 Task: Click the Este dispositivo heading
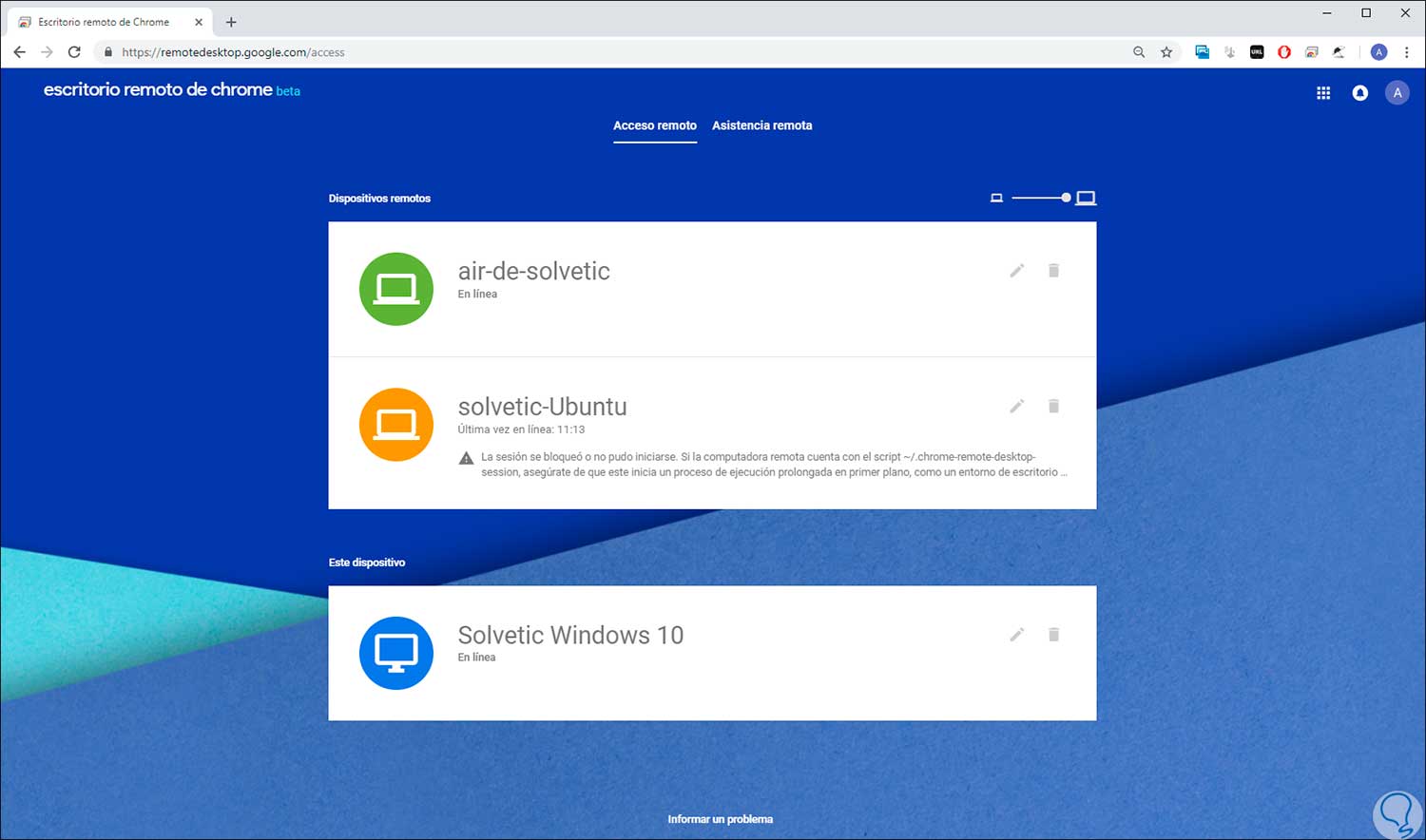pos(367,563)
